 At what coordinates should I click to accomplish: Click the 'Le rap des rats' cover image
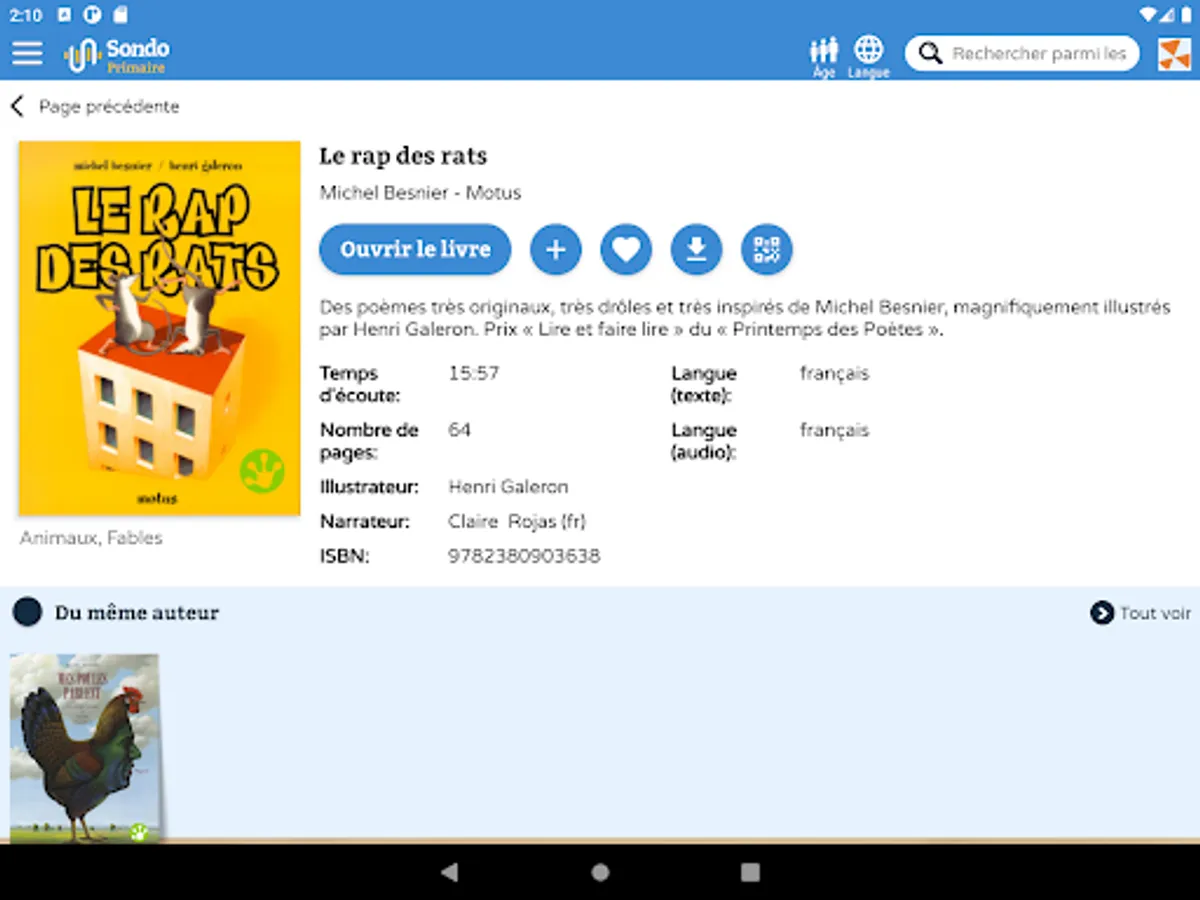160,328
